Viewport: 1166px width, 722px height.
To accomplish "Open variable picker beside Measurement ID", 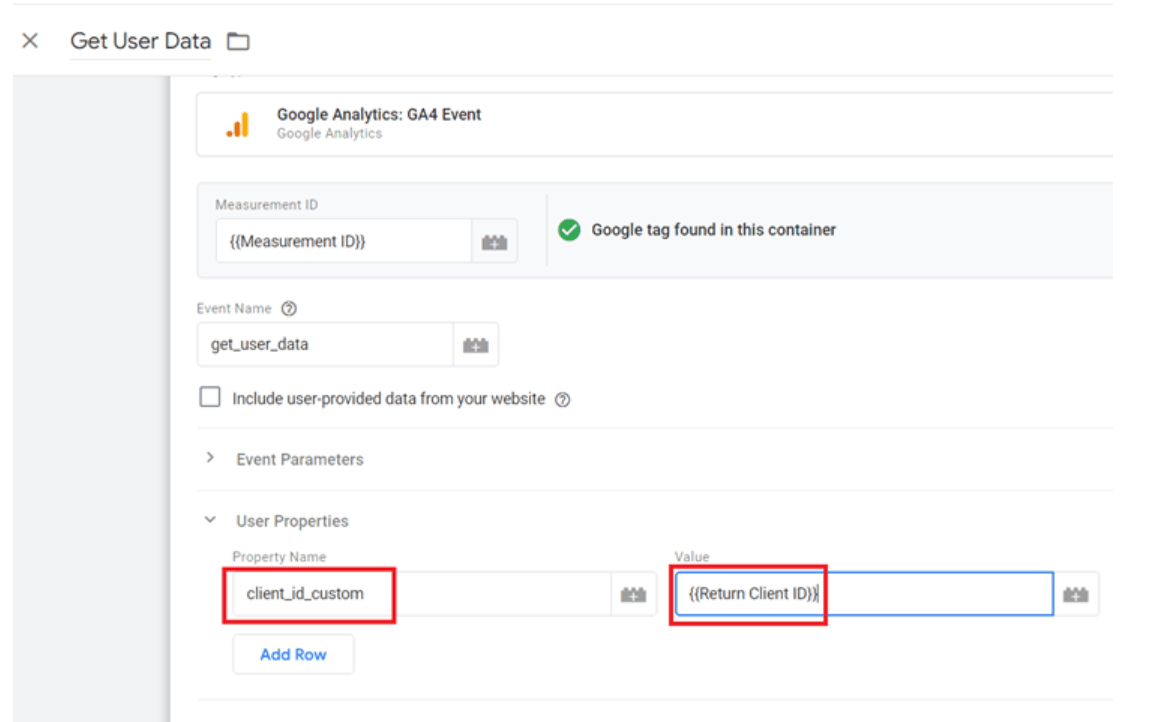I will (495, 242).
